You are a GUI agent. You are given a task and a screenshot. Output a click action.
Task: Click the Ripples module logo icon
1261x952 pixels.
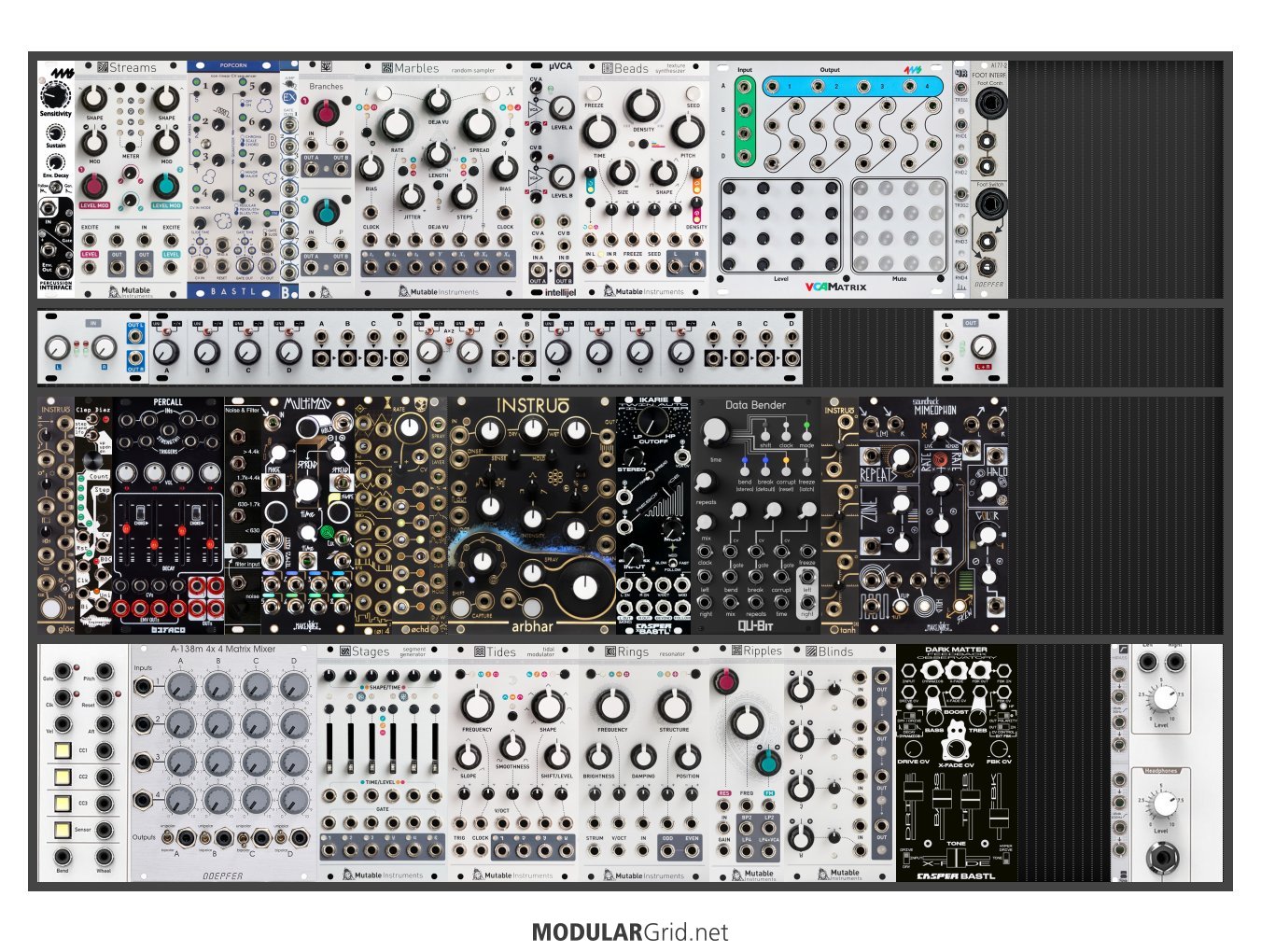pyautogui.click(x=736, y=651)
